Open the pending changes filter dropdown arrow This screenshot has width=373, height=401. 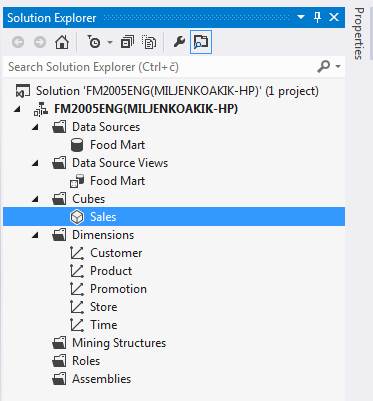click(x=110, y=42)
